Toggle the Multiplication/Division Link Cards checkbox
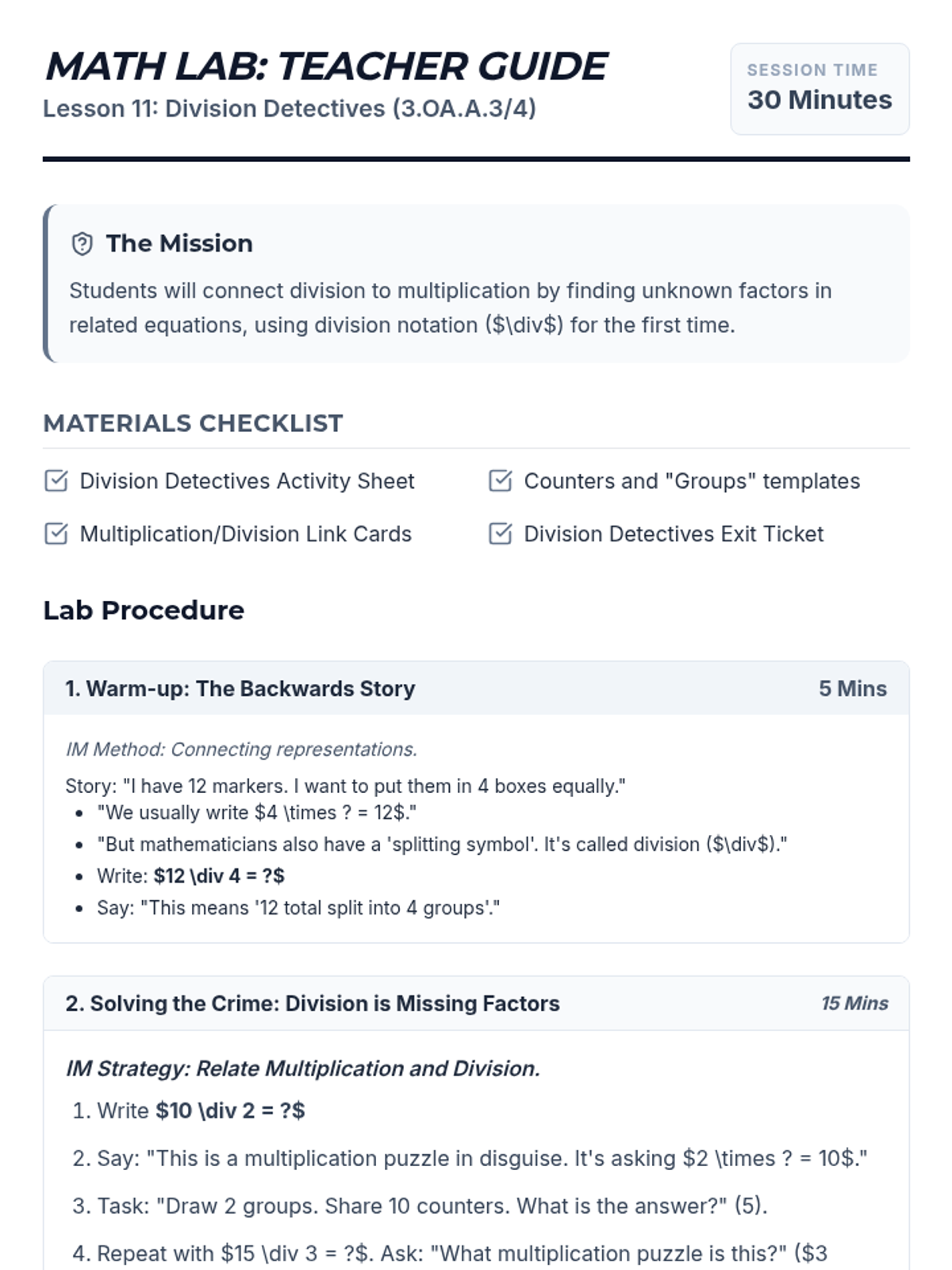The height and width of the screenshot is (1270, 952). [x=56, y=534]
